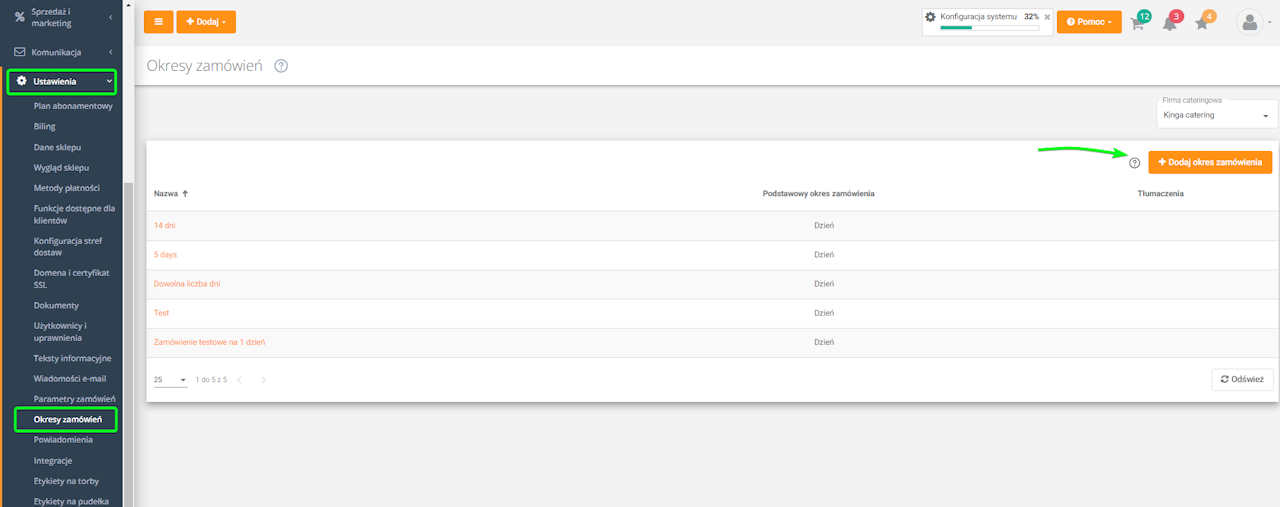Expand the Firma cateringowa dropdown
The height and width of the screenshot is (507, 1280).
1215,115
